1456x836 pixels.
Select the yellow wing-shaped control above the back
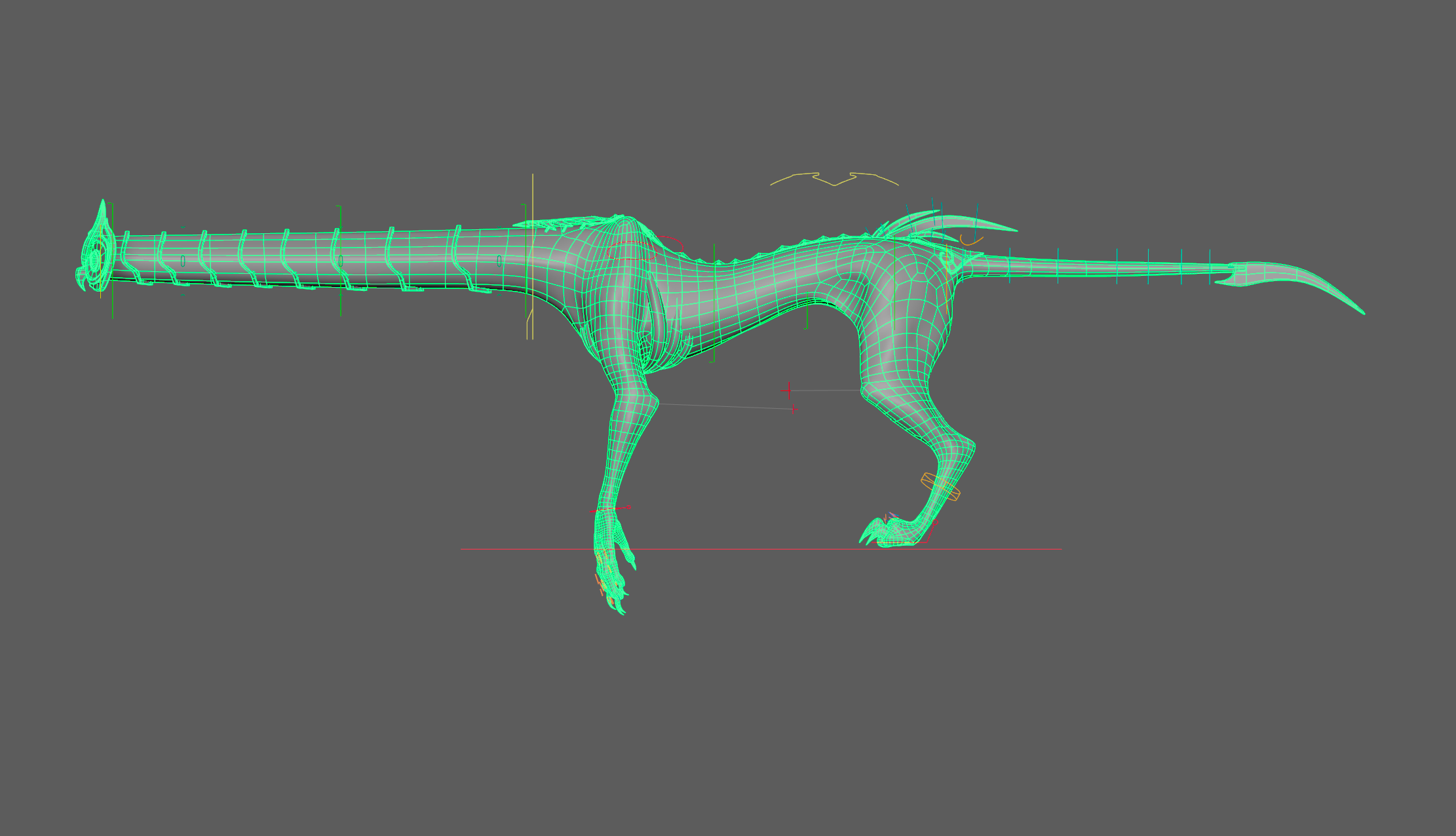tap(834, 185)
